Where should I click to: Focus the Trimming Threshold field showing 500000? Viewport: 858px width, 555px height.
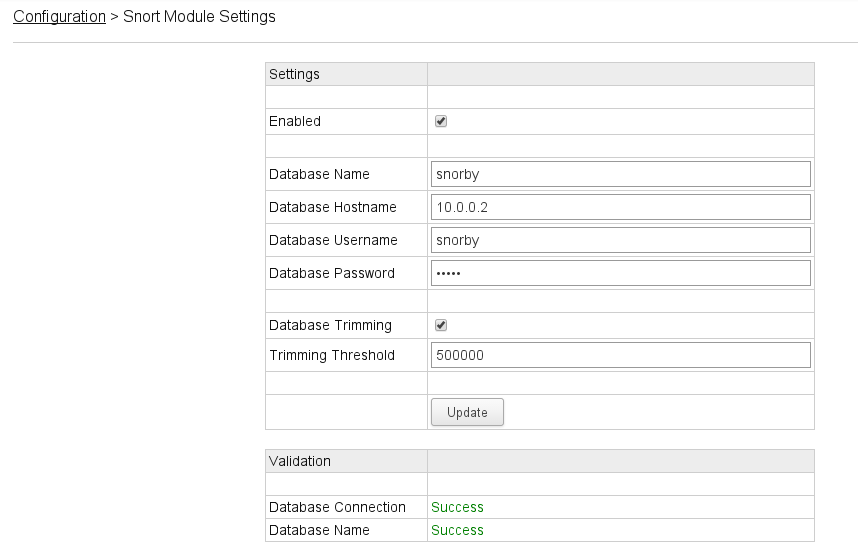621,355
